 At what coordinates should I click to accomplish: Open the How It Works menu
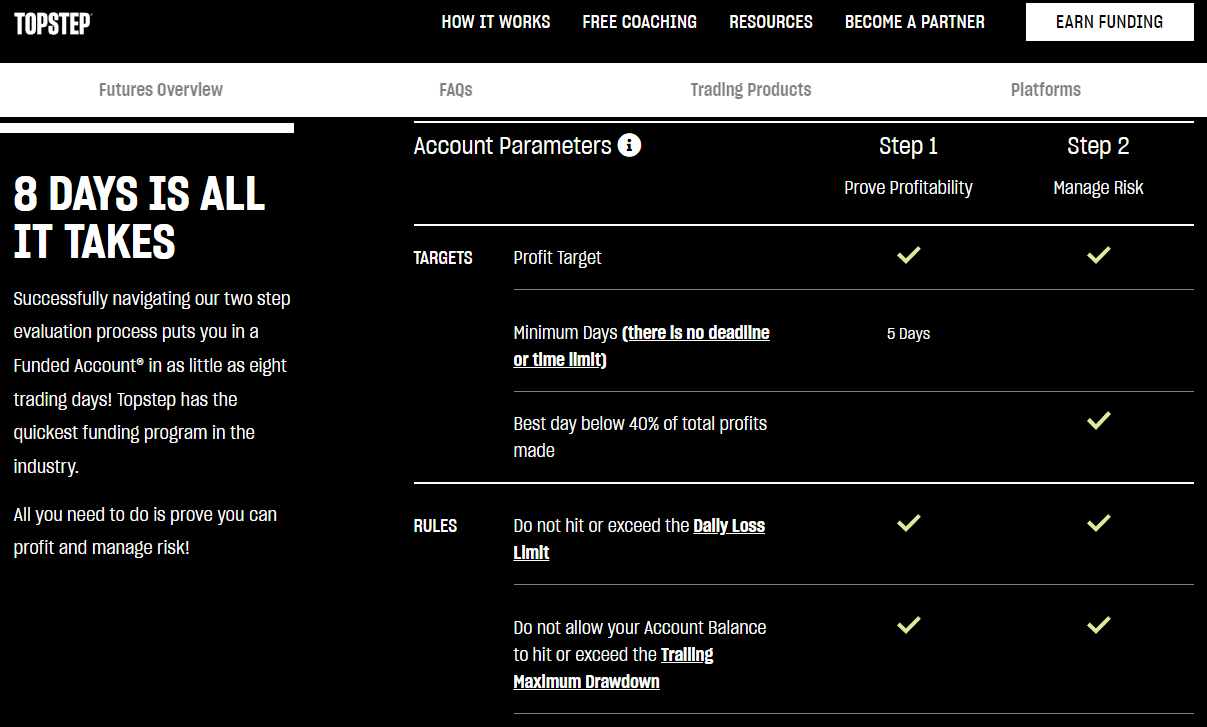(x=496, y=22)
